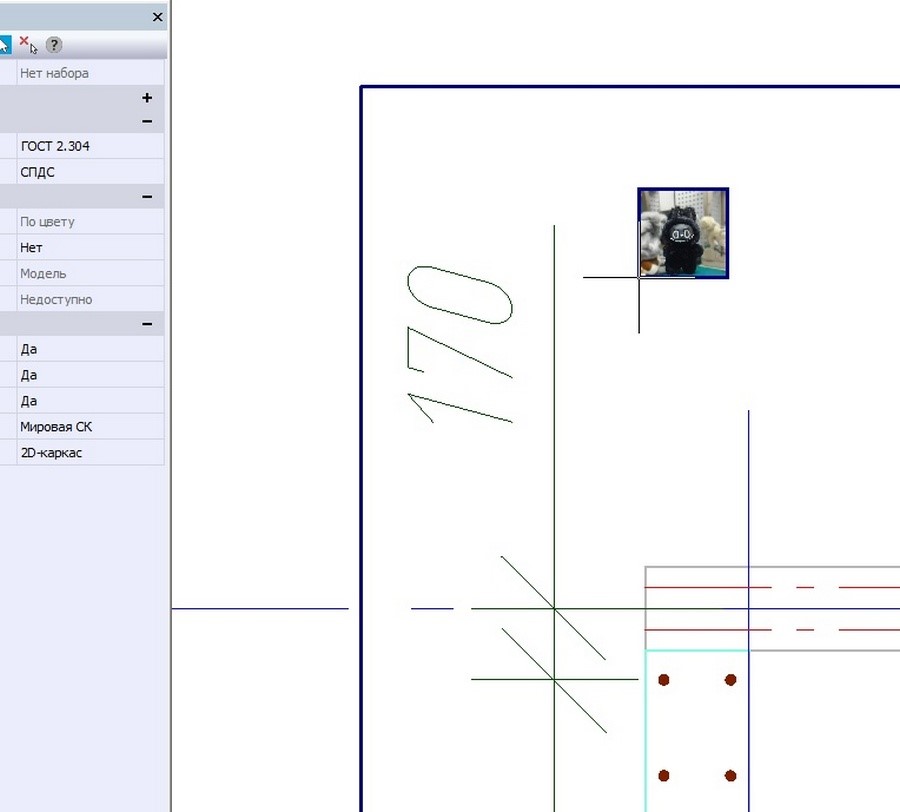This screenshot has height=812, width=900.
Task: Open help via the question mark icon
Action: pyautogui.click(x=54, y=45)
